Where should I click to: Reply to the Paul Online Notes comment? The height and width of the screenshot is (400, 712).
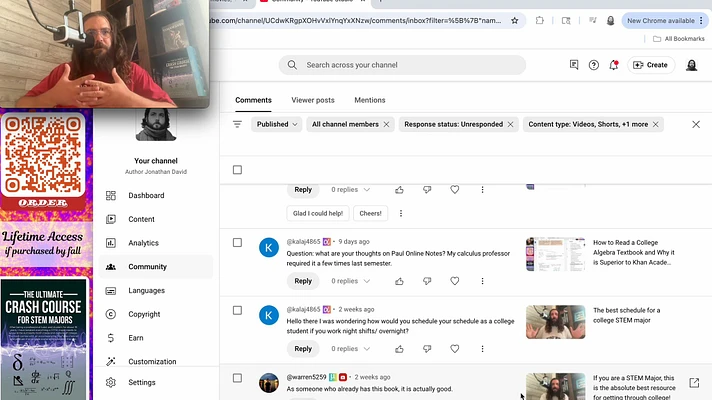point(303,281)
